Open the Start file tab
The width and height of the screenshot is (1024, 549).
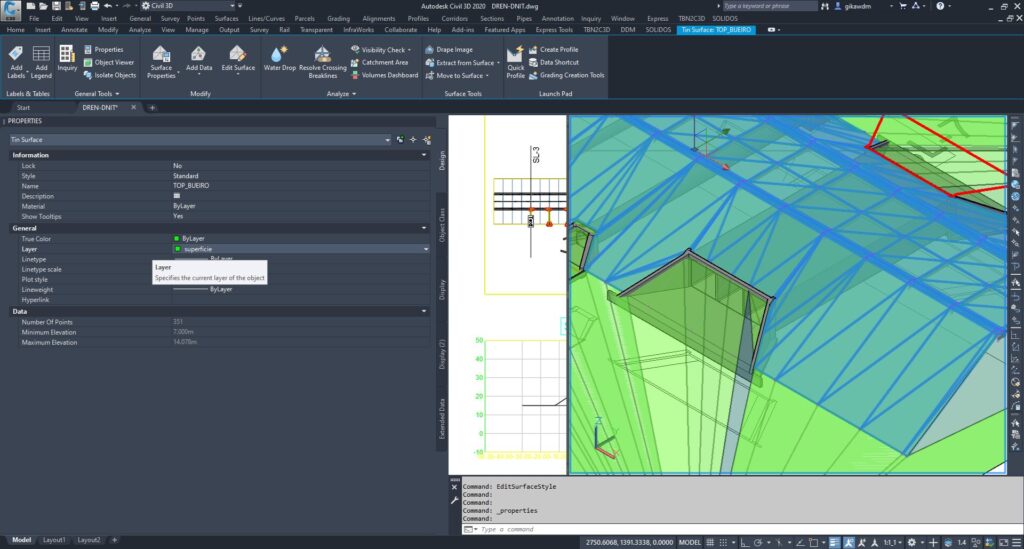pyautogui.click(x=23, y=108)
